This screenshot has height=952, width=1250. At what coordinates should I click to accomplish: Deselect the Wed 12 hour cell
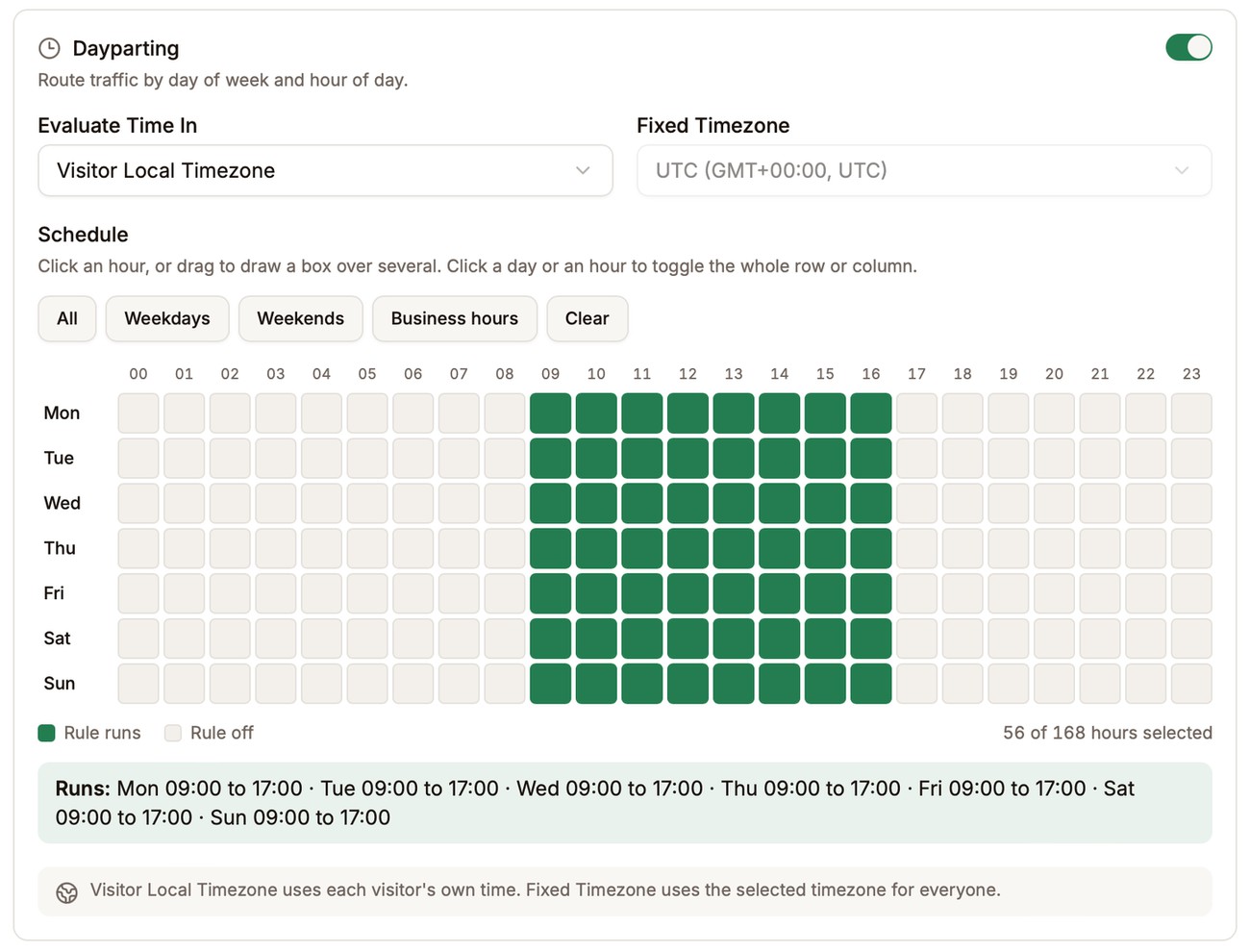[687, 503]
